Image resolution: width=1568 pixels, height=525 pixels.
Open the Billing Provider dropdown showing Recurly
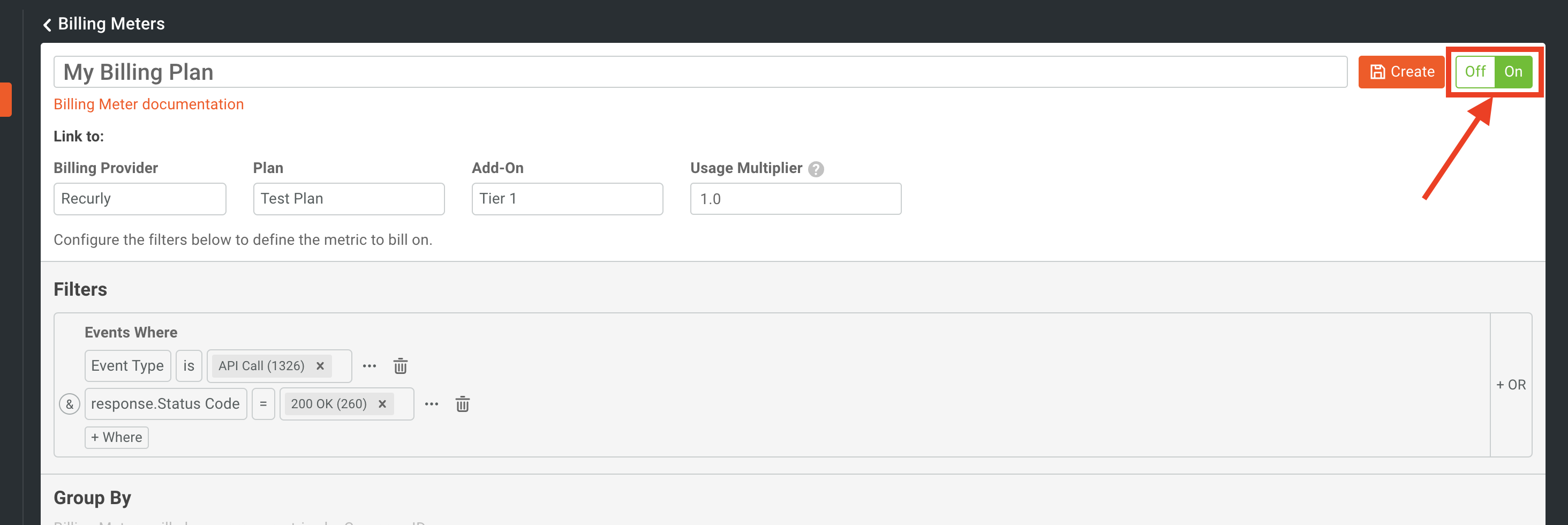140,199
